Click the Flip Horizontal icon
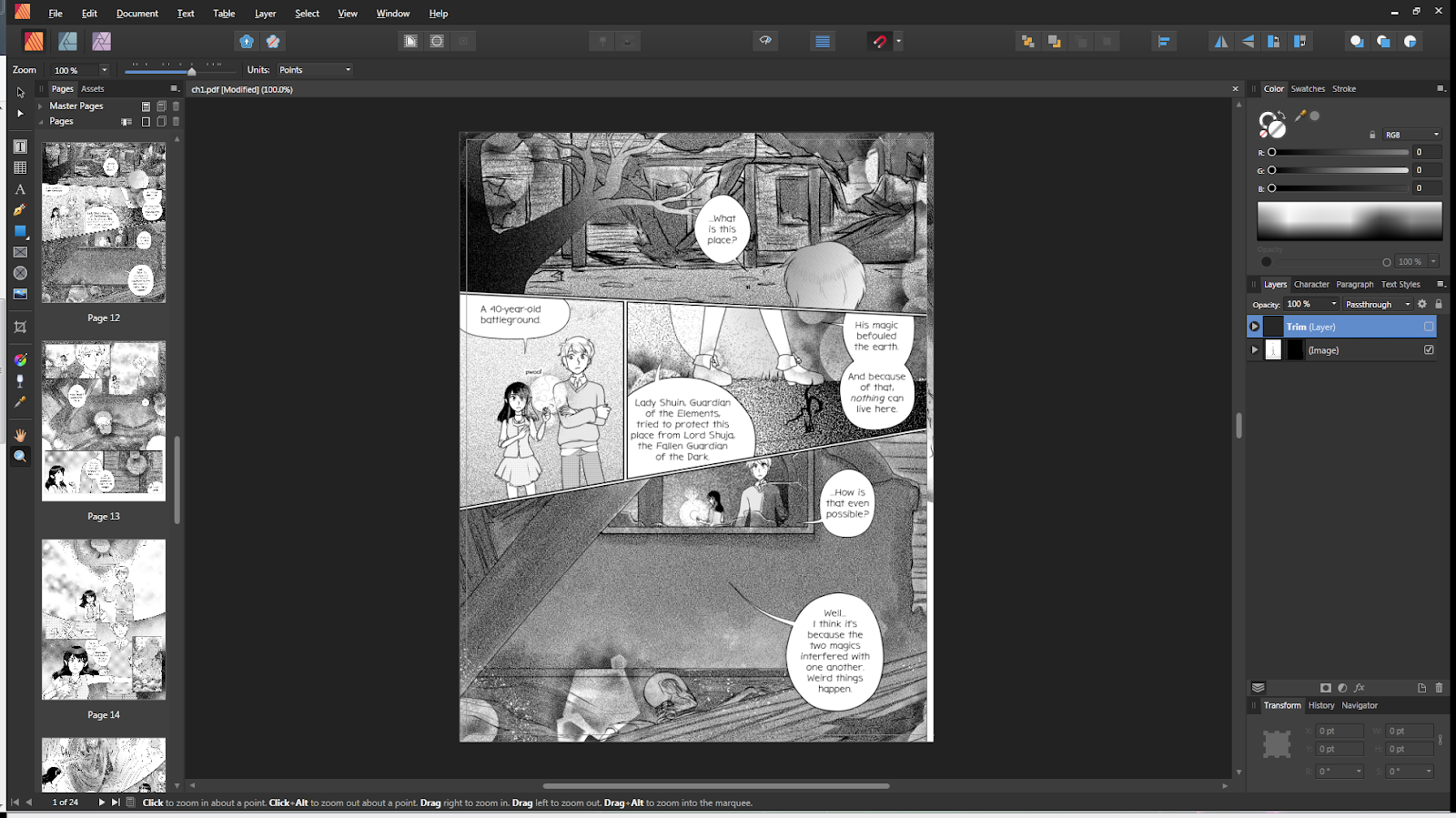1456x818 pixels. [x=1221, y=41]
